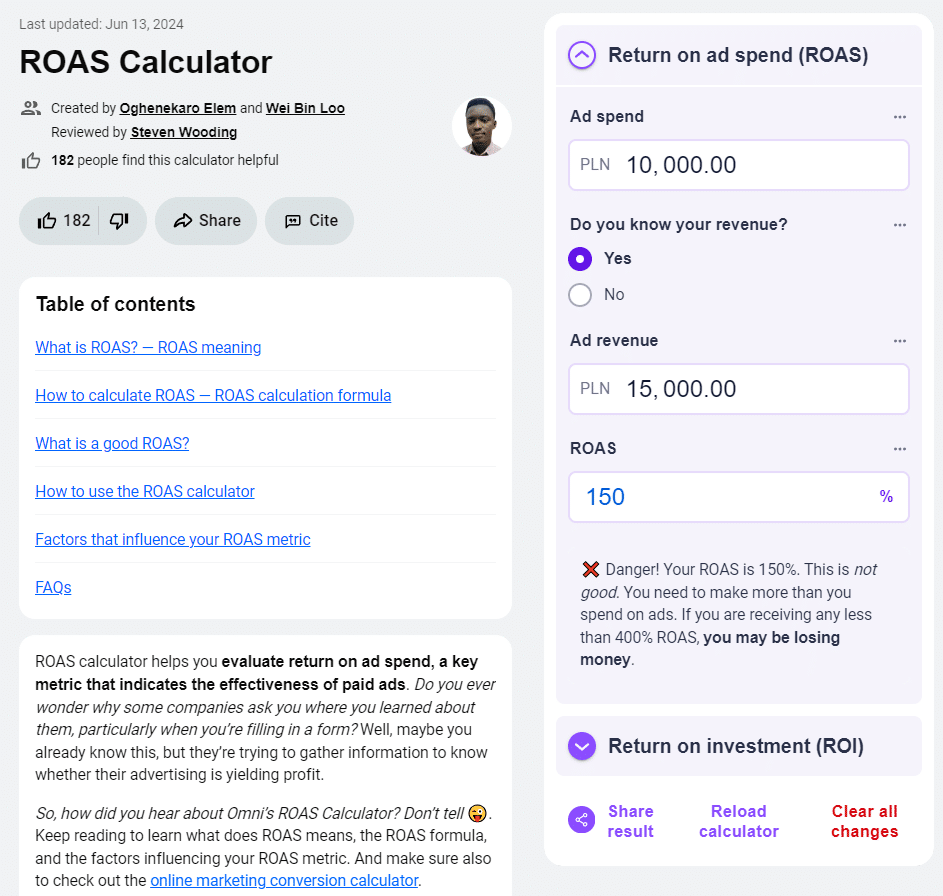The width and height of the screenshot is (943, 896).
Task: Jump to the FAQs section link
Action: click(x=53, y=587)
